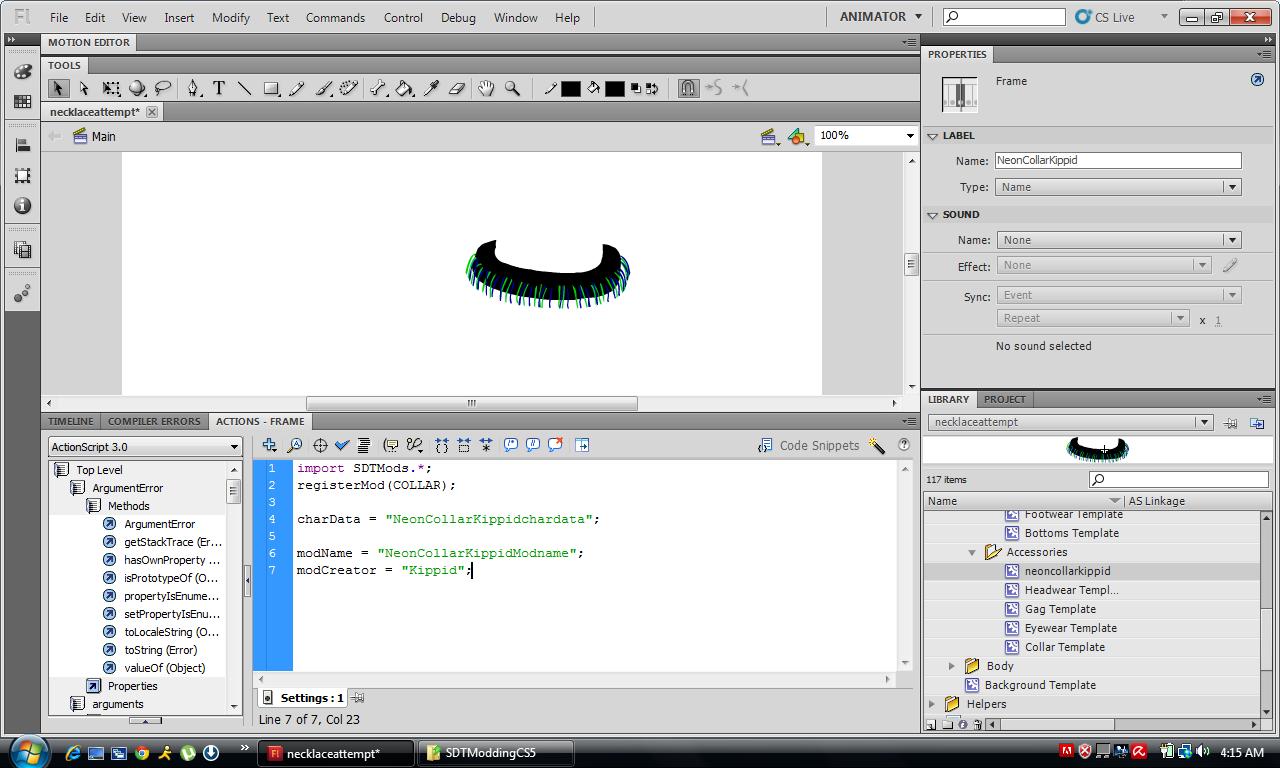The image size is (1280, 768).
Task: Click the fill color swatch
Action: pyautogui.click(x=614, y=89)
